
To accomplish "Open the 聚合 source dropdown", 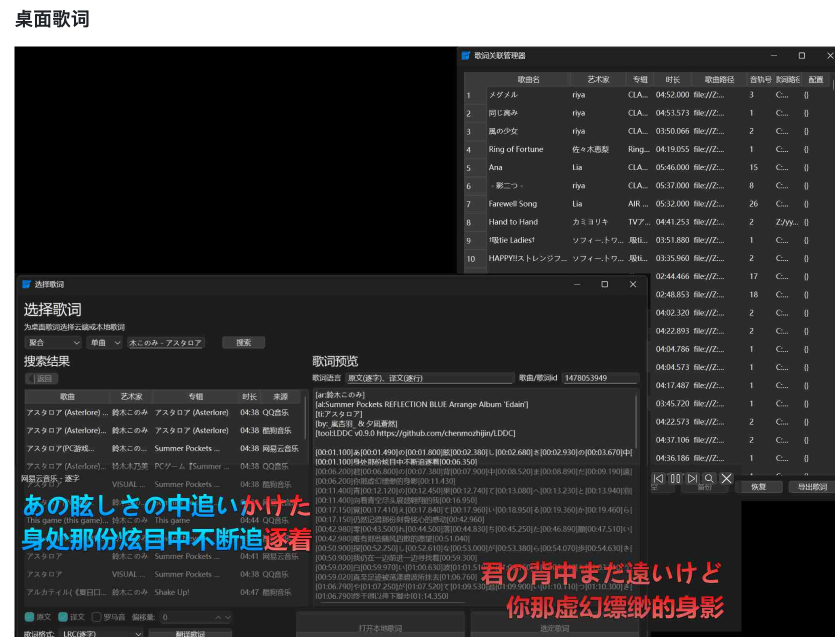I will [52, 343].
